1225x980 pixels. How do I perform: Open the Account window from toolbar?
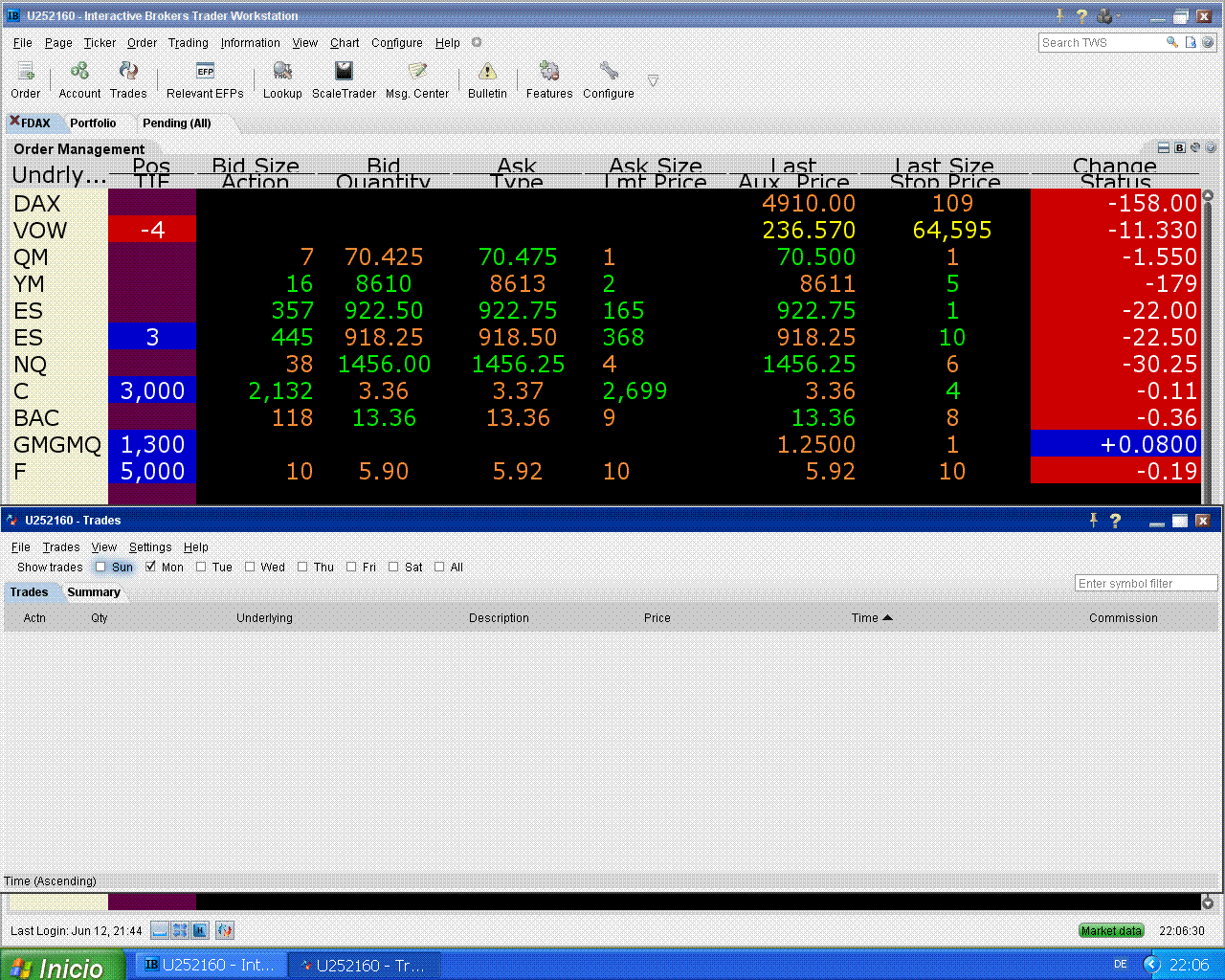(x=79, y=79)
